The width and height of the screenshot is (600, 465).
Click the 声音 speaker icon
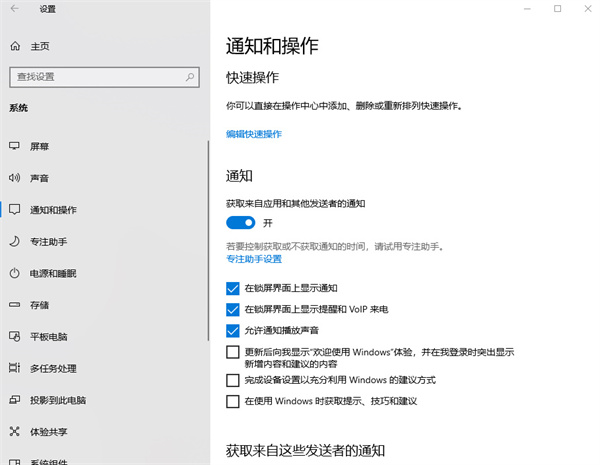point(15,178)
